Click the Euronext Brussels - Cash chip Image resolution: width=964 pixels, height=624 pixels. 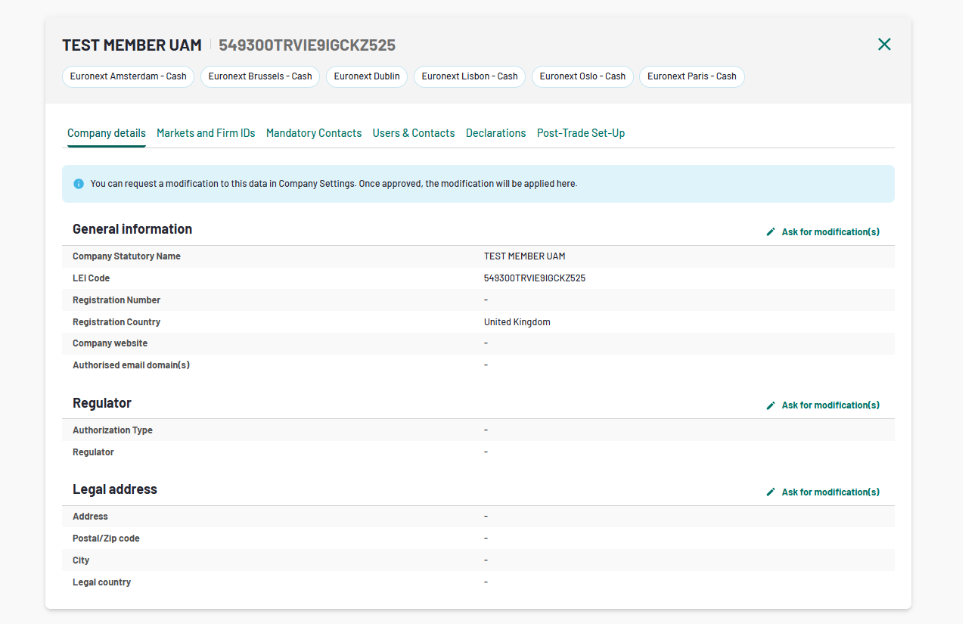(x=260, y=76)
